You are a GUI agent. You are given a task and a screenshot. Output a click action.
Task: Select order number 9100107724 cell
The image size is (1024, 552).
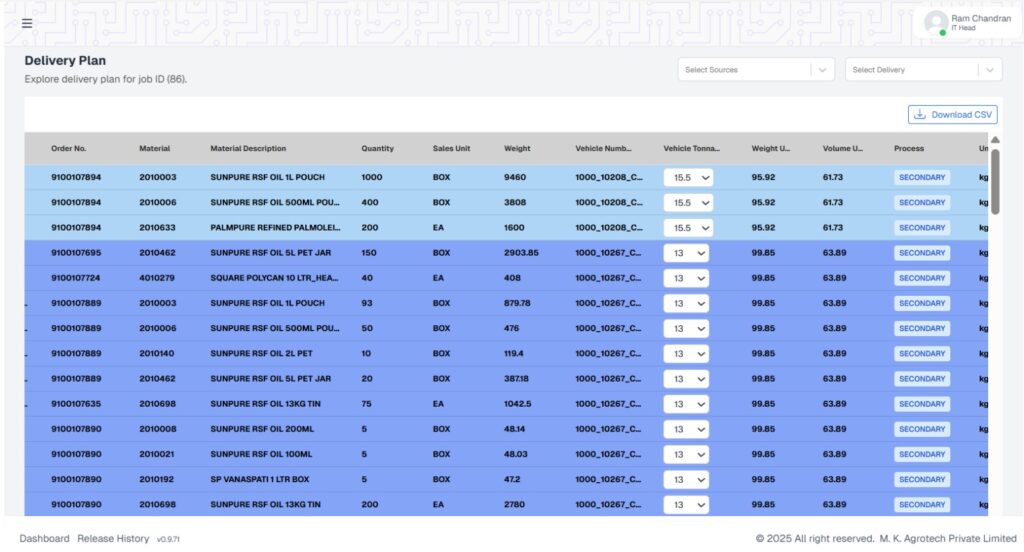76,278
